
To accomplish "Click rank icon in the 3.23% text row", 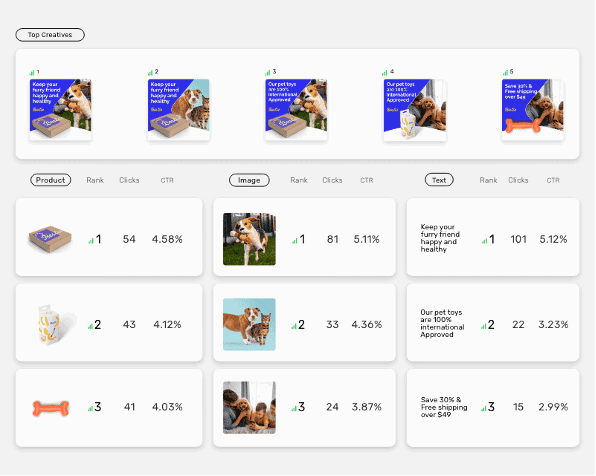I will tap(483, 326).
